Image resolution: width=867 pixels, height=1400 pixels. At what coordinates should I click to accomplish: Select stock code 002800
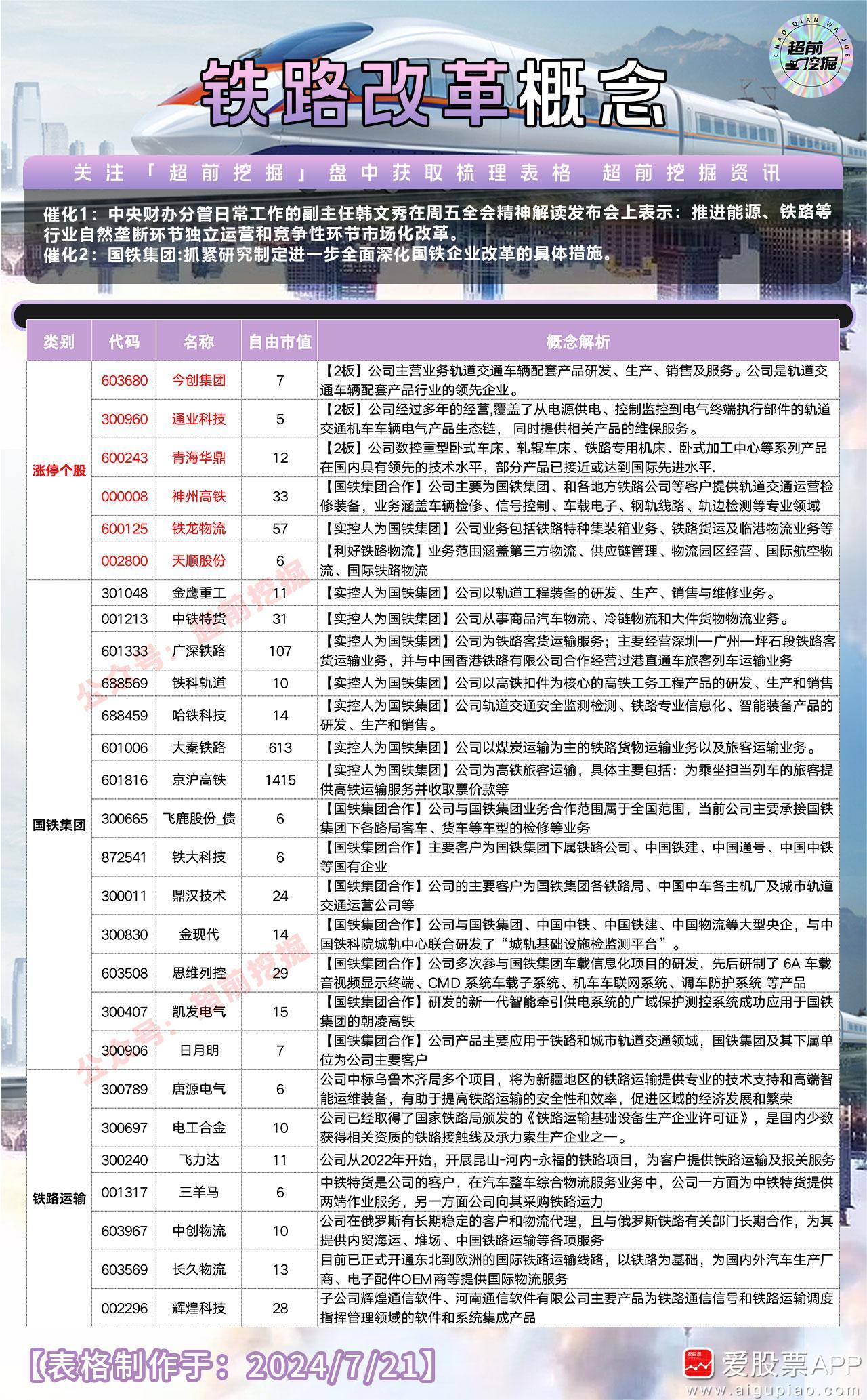coord(124,560)
